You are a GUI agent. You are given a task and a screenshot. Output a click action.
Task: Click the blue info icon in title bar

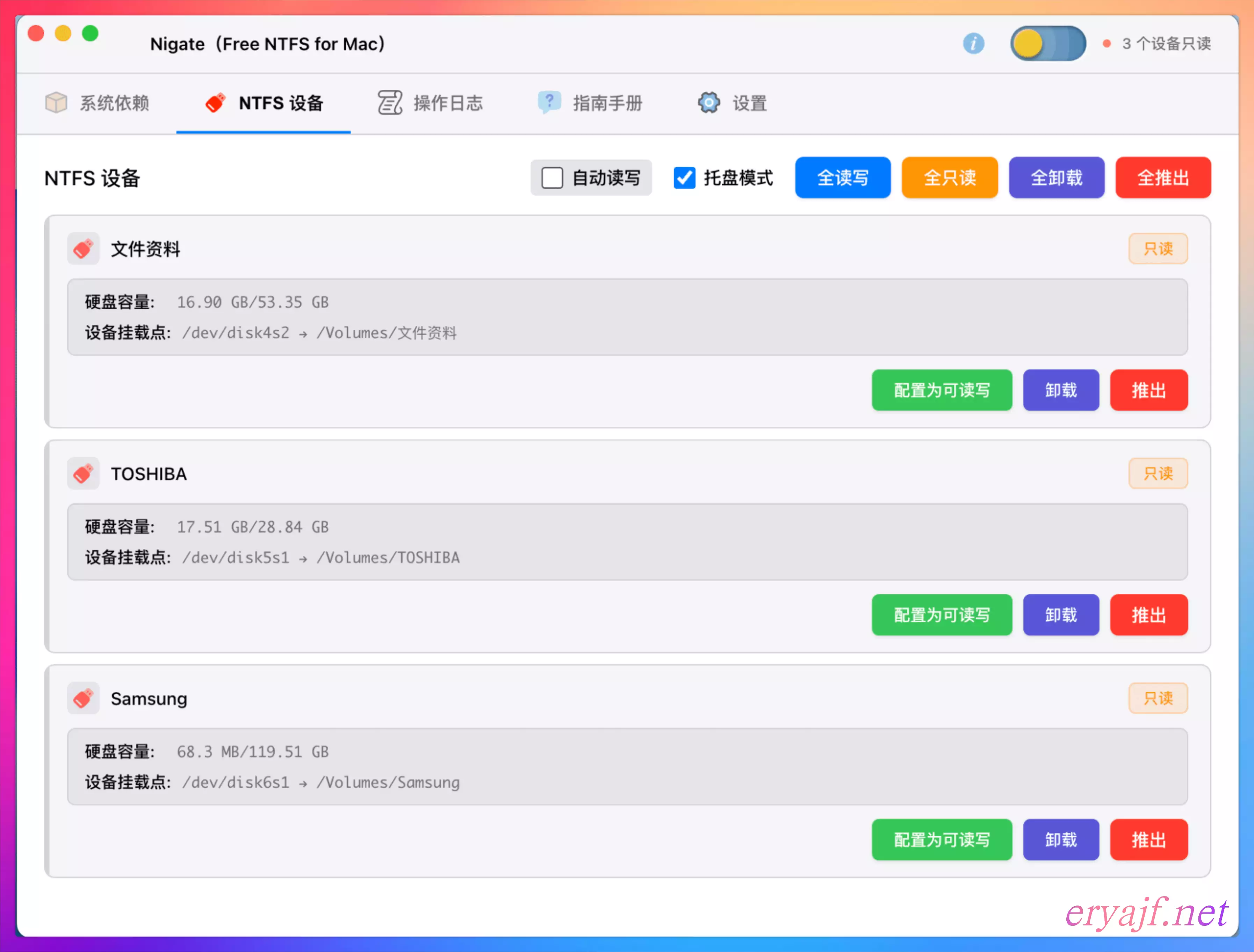pyautogui.click(x=973, y=44)
